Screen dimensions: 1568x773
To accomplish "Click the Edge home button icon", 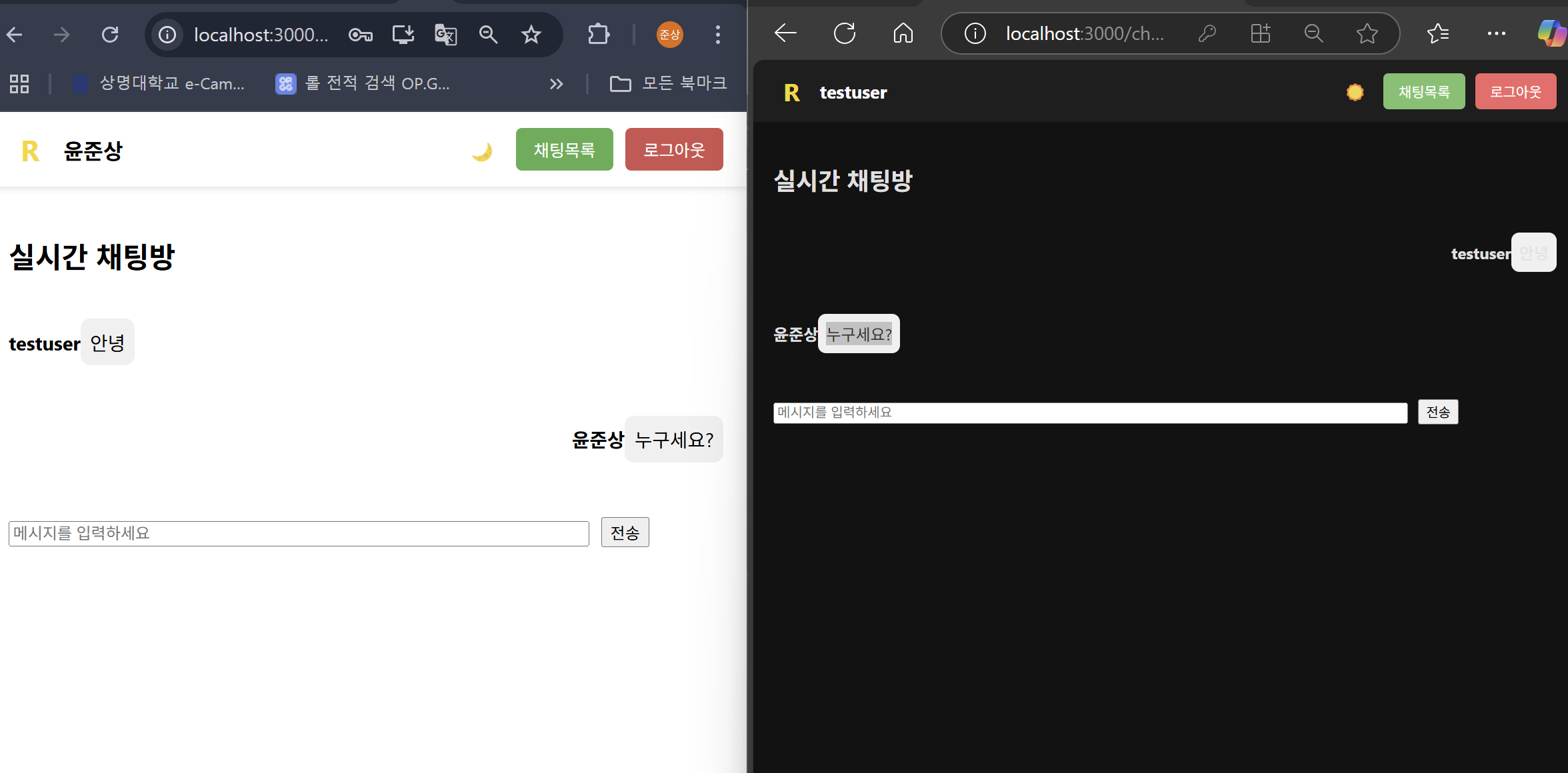I will 903,33.
